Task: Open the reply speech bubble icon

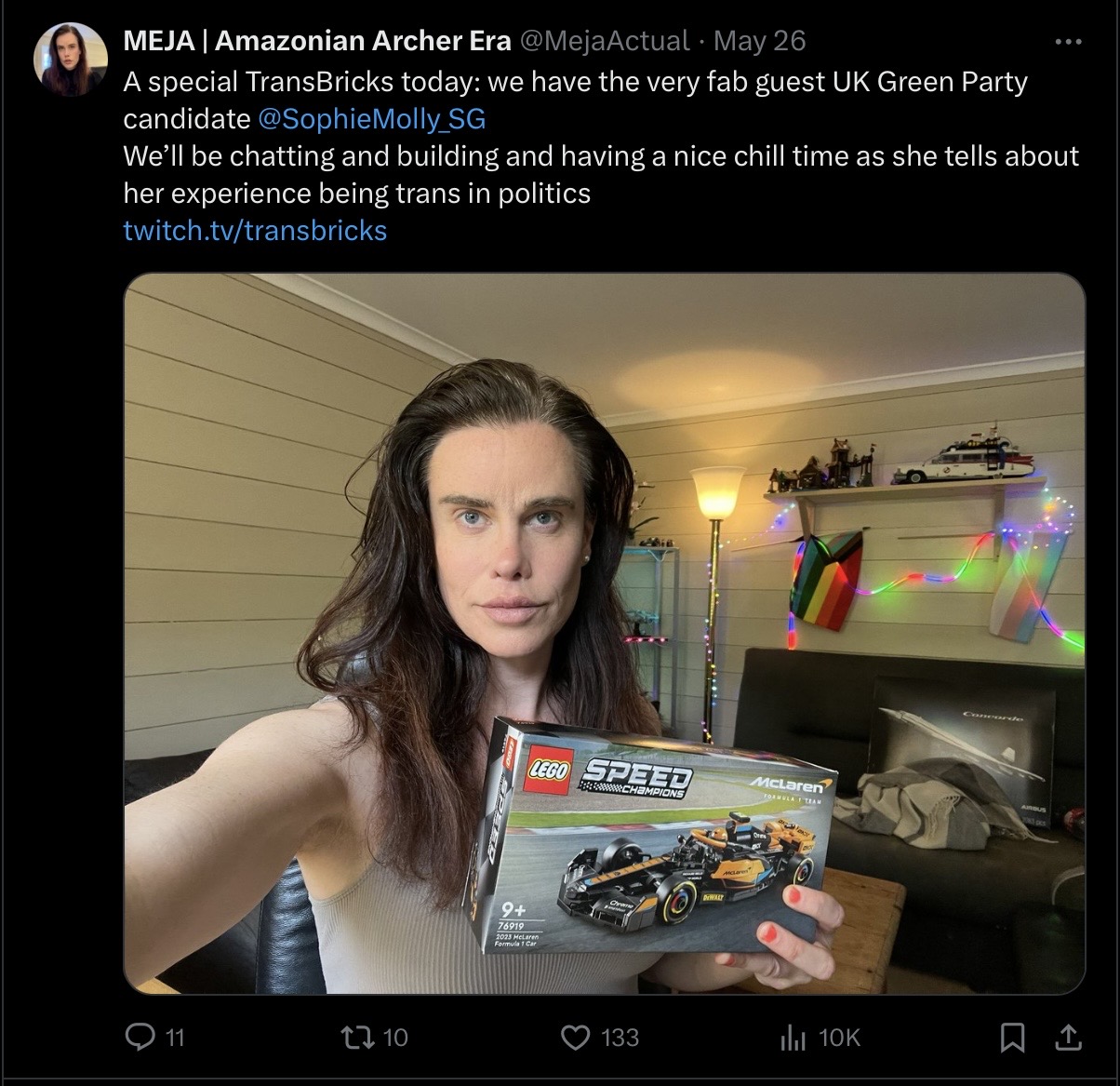Action: [140, 1037]
